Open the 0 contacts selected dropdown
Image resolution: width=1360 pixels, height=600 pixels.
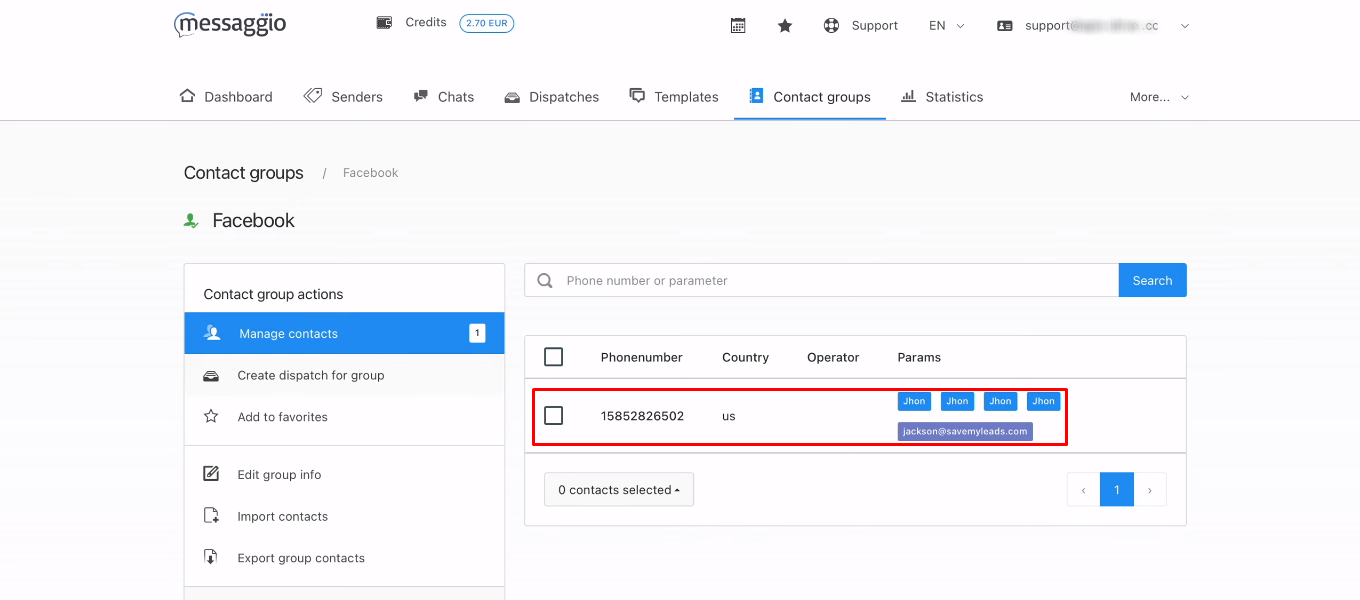pyautogui.click(x=619, y=490)
